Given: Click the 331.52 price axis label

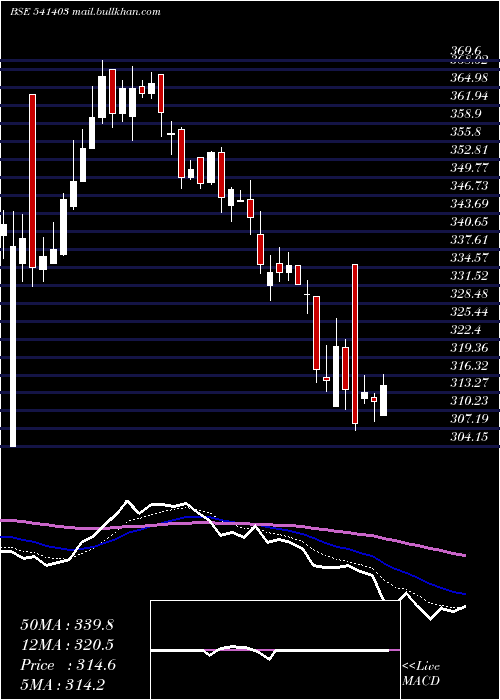Looking at the screenshot, I should [x=469, y=276].
